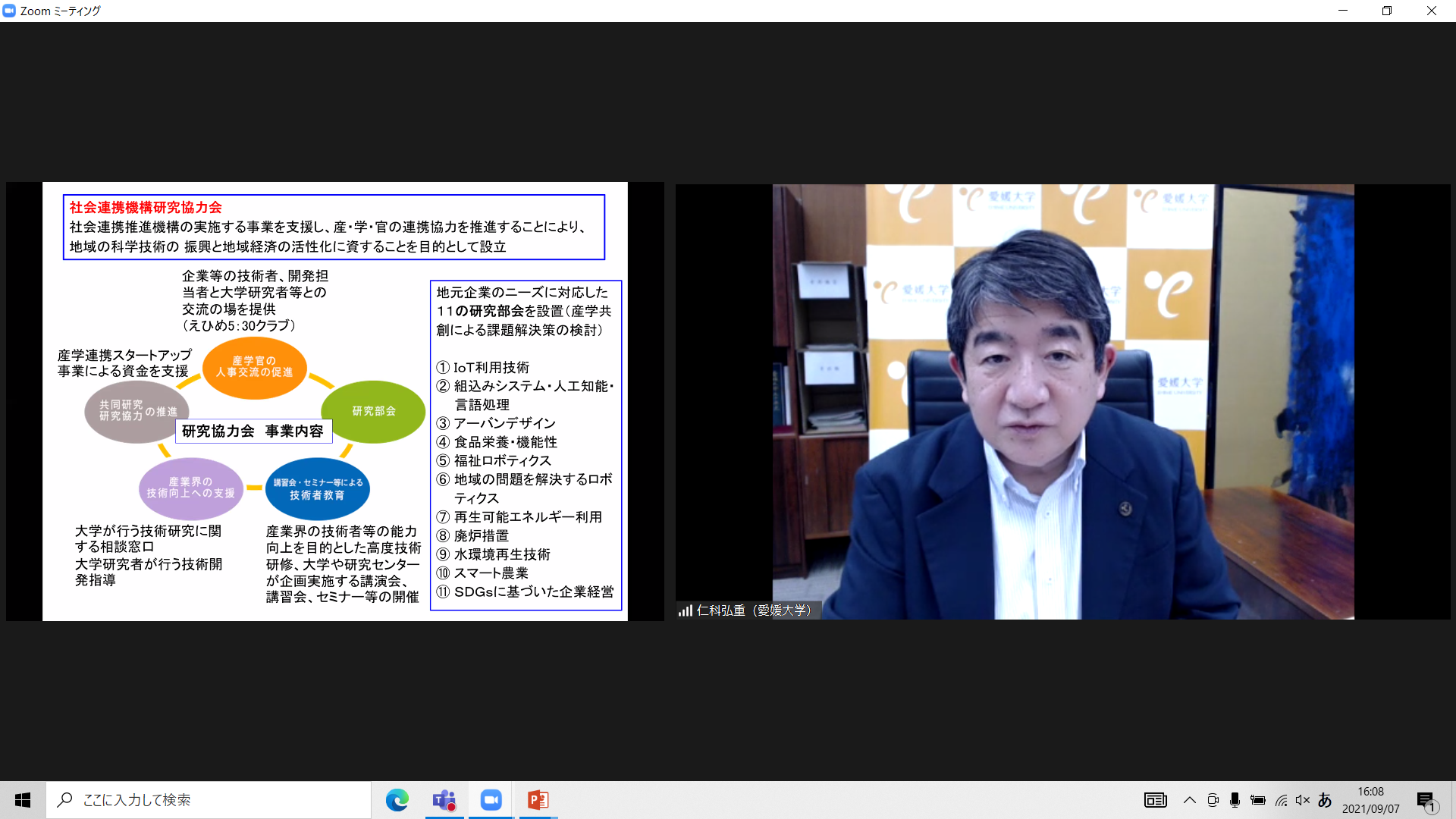Click list item ⑨ 水環境再生技術
The width and height of the screenshot is (1456, 819).
click(494, 555)
